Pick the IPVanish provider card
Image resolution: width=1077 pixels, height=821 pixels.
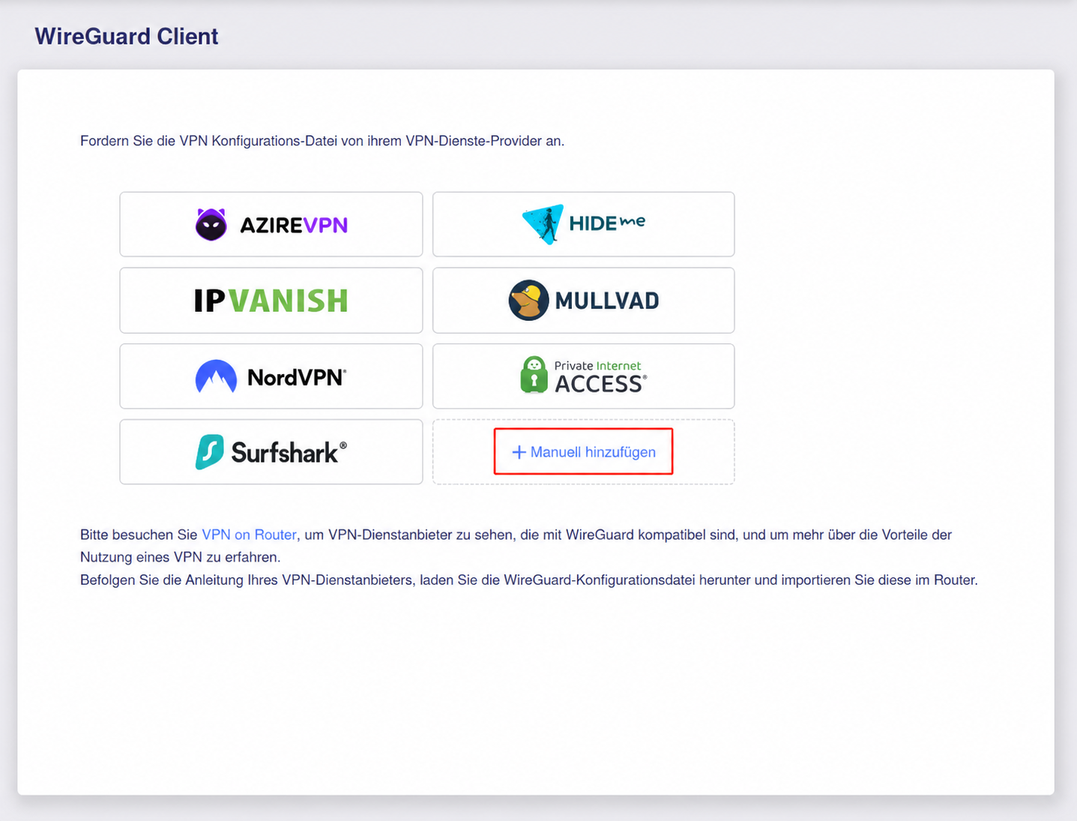(271, 300)
